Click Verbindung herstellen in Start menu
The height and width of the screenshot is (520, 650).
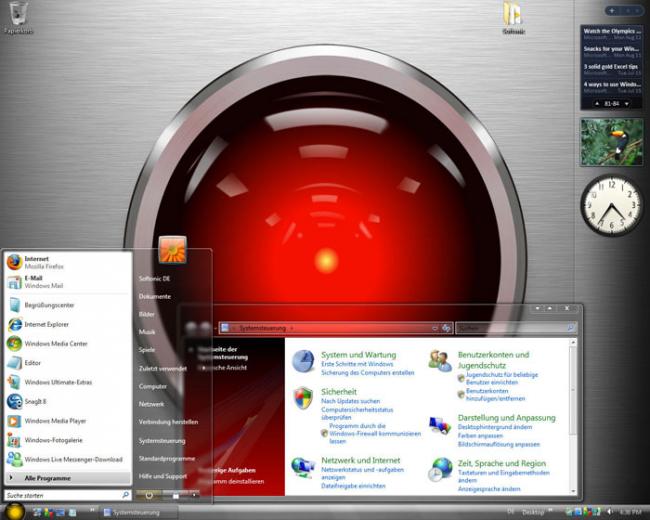pos(168,422)
